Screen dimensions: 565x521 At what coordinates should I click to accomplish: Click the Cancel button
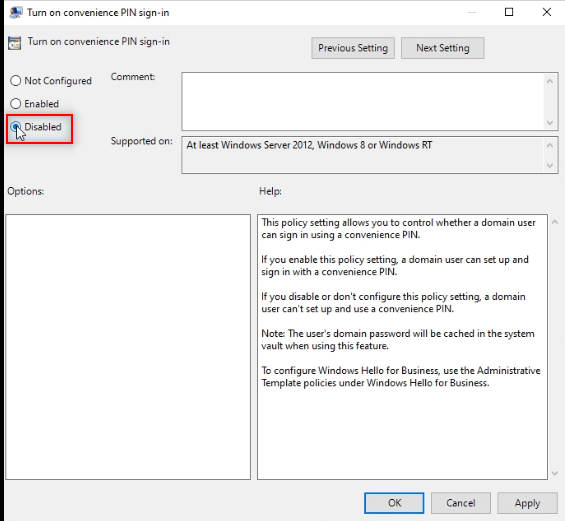(x=461, y=503)
